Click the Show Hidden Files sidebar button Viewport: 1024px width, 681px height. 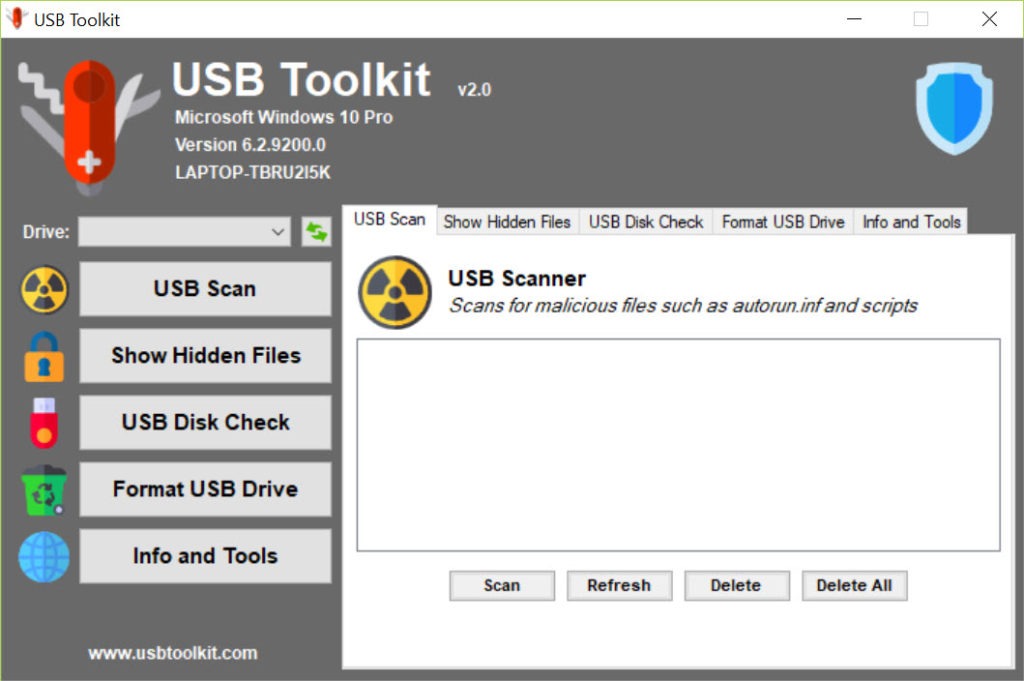(x=205, y=355)
